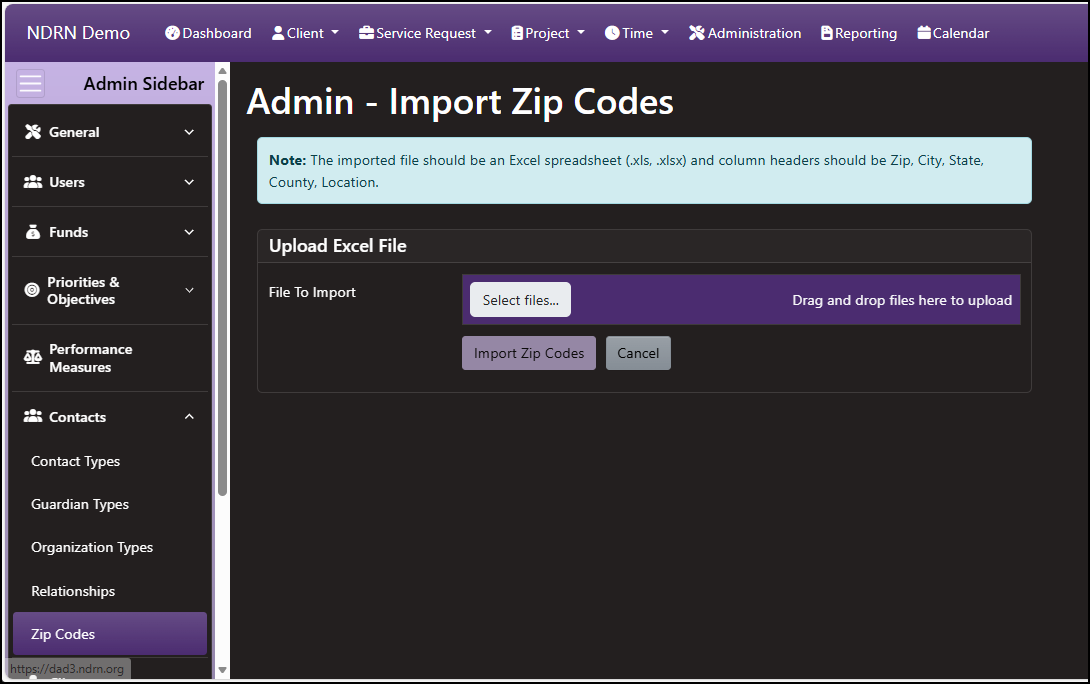Click the Admin - Import Zip Codes heading
1090x684 pixels.
point(460,102)
